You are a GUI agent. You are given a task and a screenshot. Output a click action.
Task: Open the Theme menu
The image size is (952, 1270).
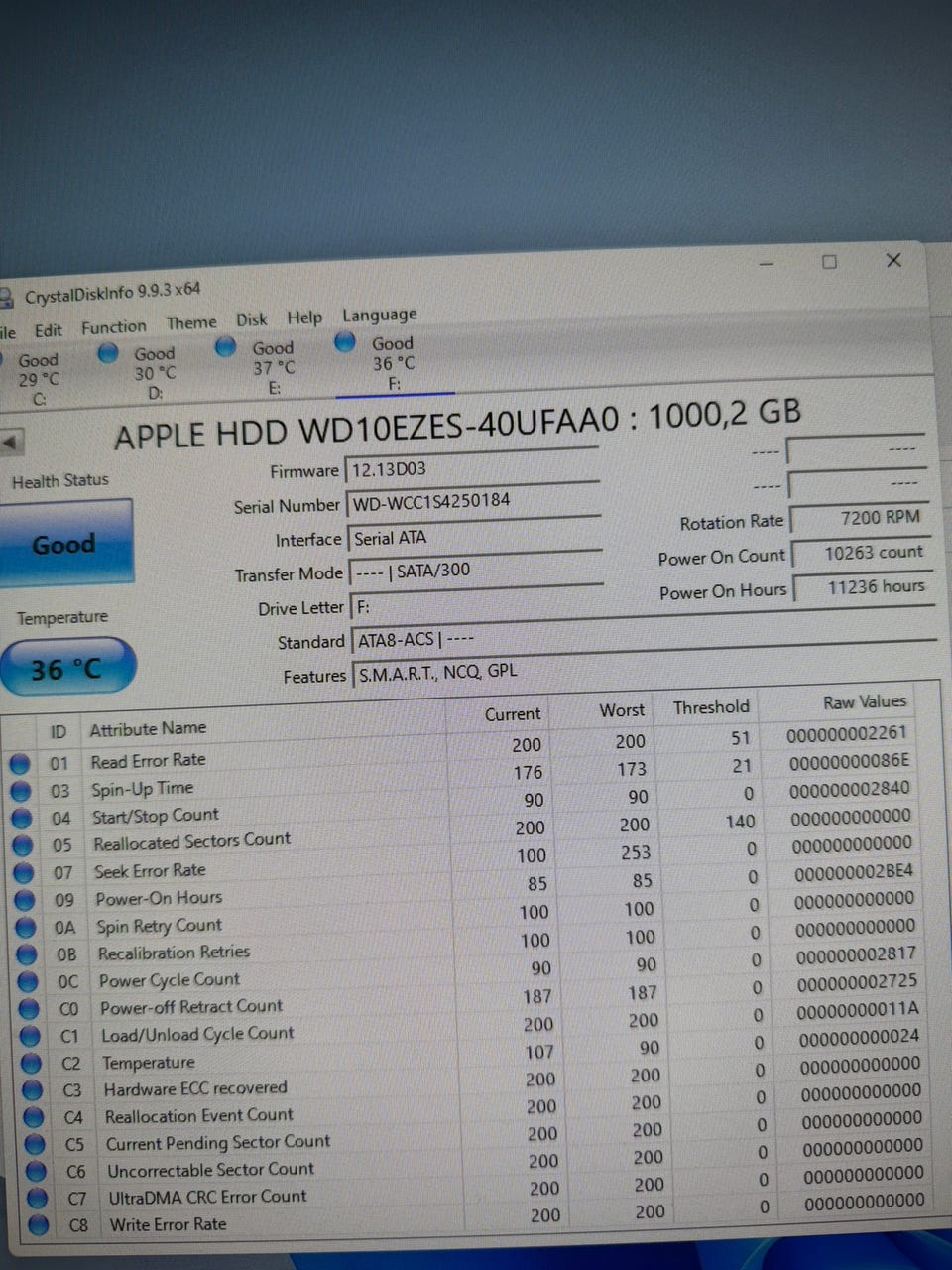pyautogui.click(x=191, y=322)
